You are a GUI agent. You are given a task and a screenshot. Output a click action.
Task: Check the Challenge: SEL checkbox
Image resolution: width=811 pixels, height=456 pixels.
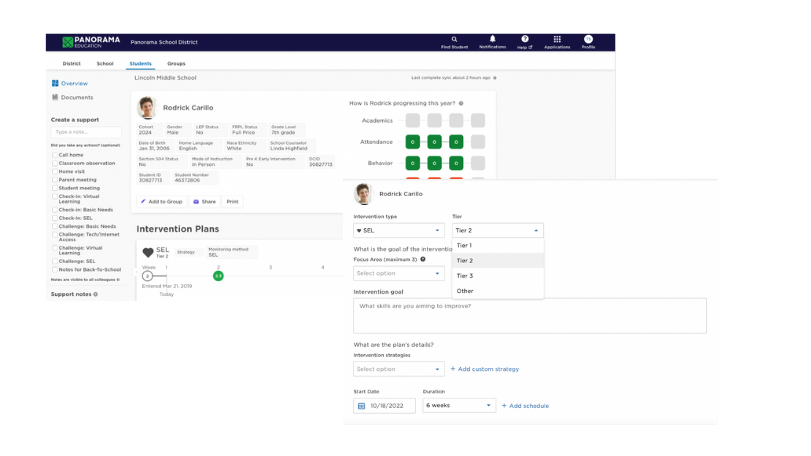(x=55, y=262)
